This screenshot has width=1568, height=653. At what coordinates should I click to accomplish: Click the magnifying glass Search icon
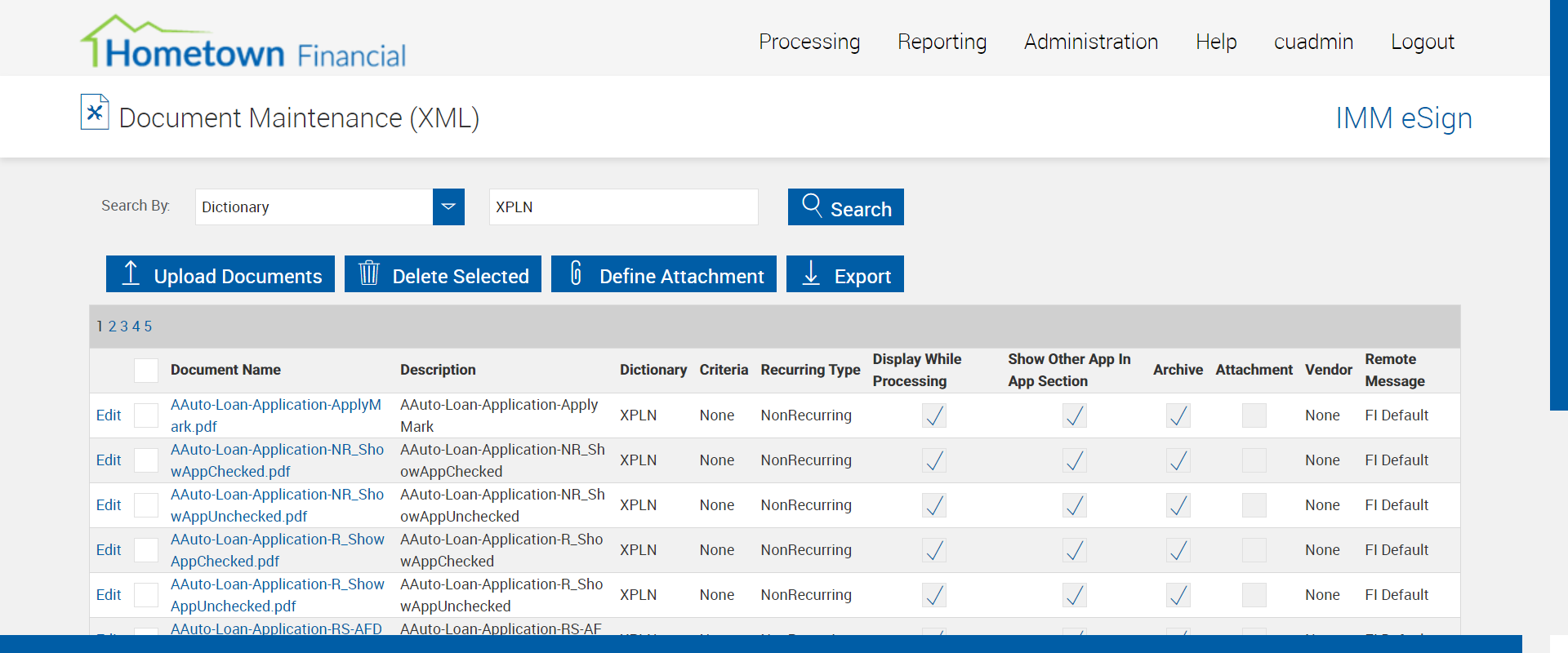coord(811,205)
